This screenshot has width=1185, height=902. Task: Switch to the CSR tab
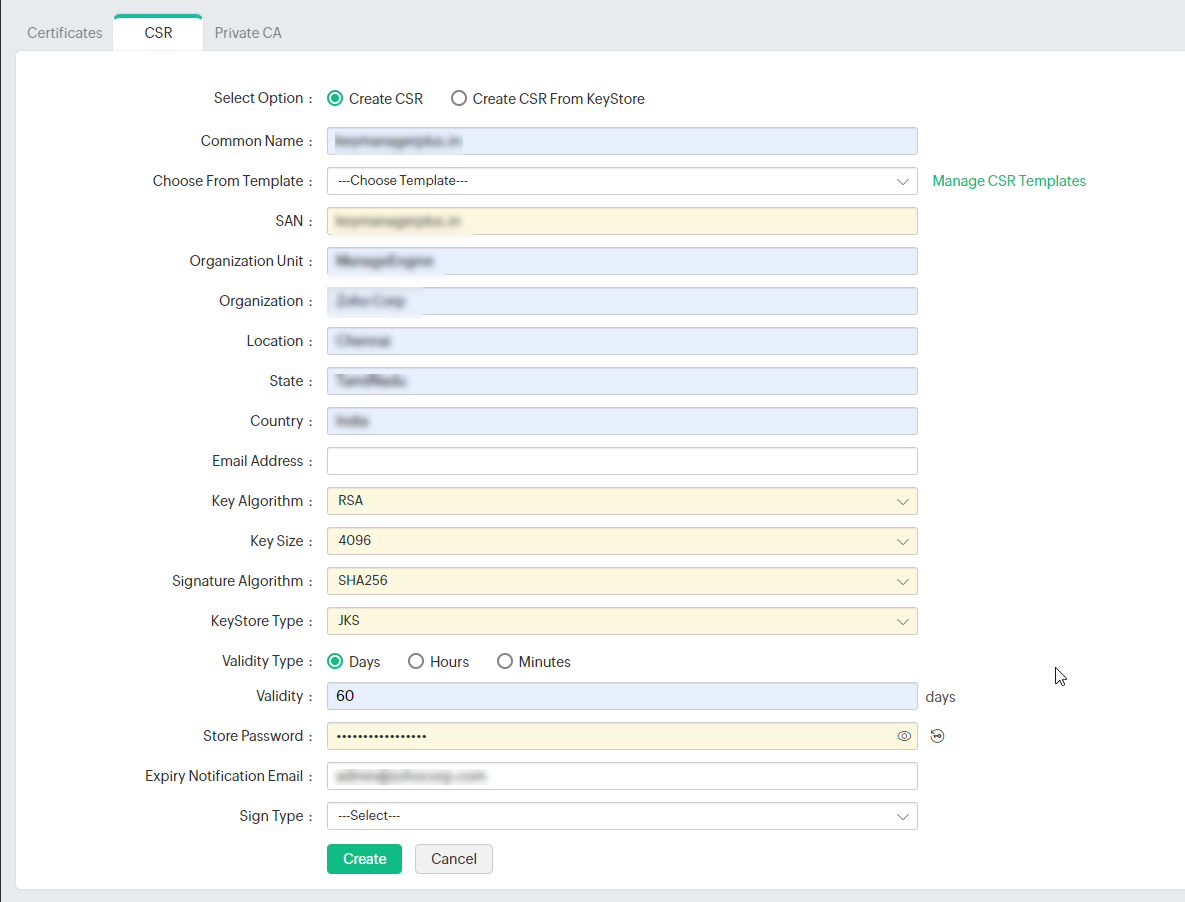pyautogui.click(x=159, y=33)
